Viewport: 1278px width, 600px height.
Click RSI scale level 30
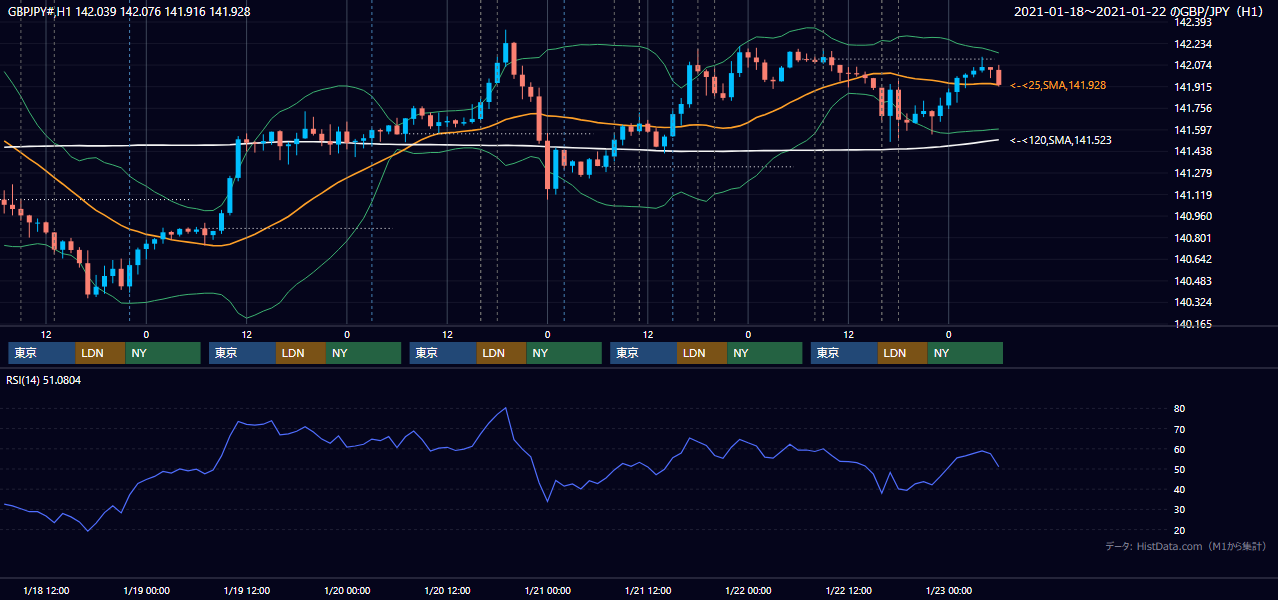[x=1180, y=509]
